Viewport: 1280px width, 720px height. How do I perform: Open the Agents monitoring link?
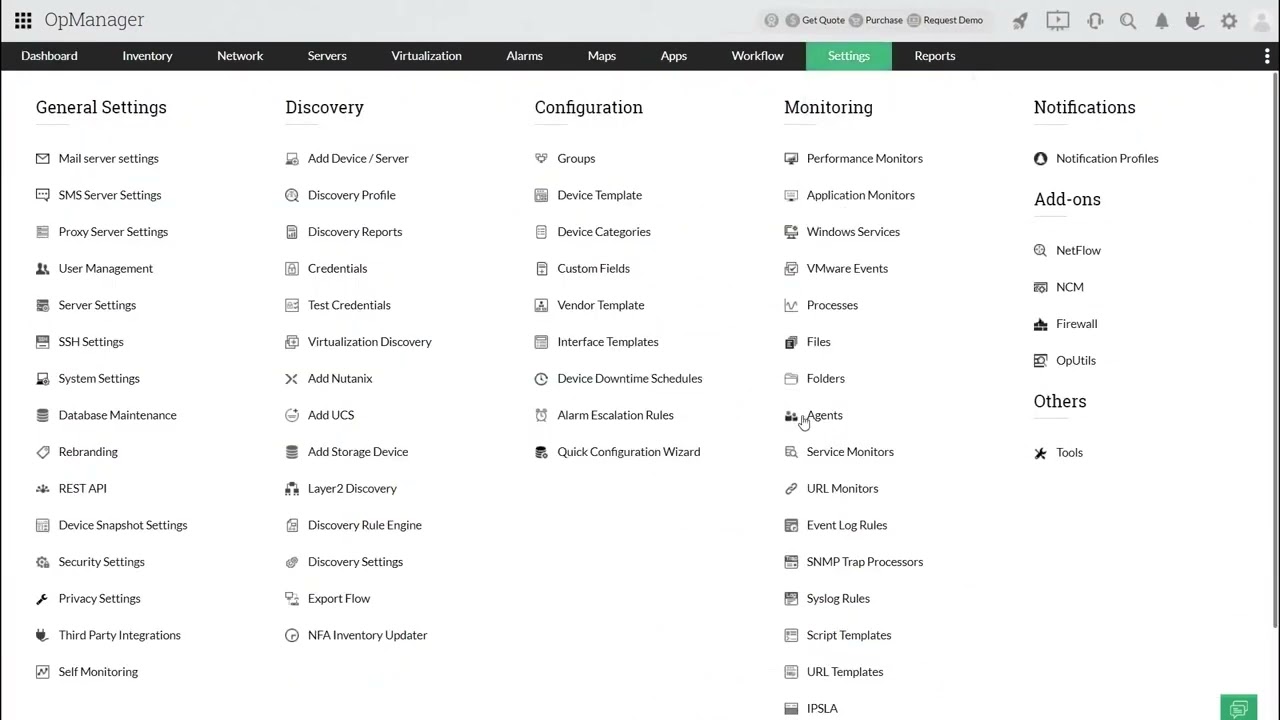pyautogui.click(x=825, y=415)
